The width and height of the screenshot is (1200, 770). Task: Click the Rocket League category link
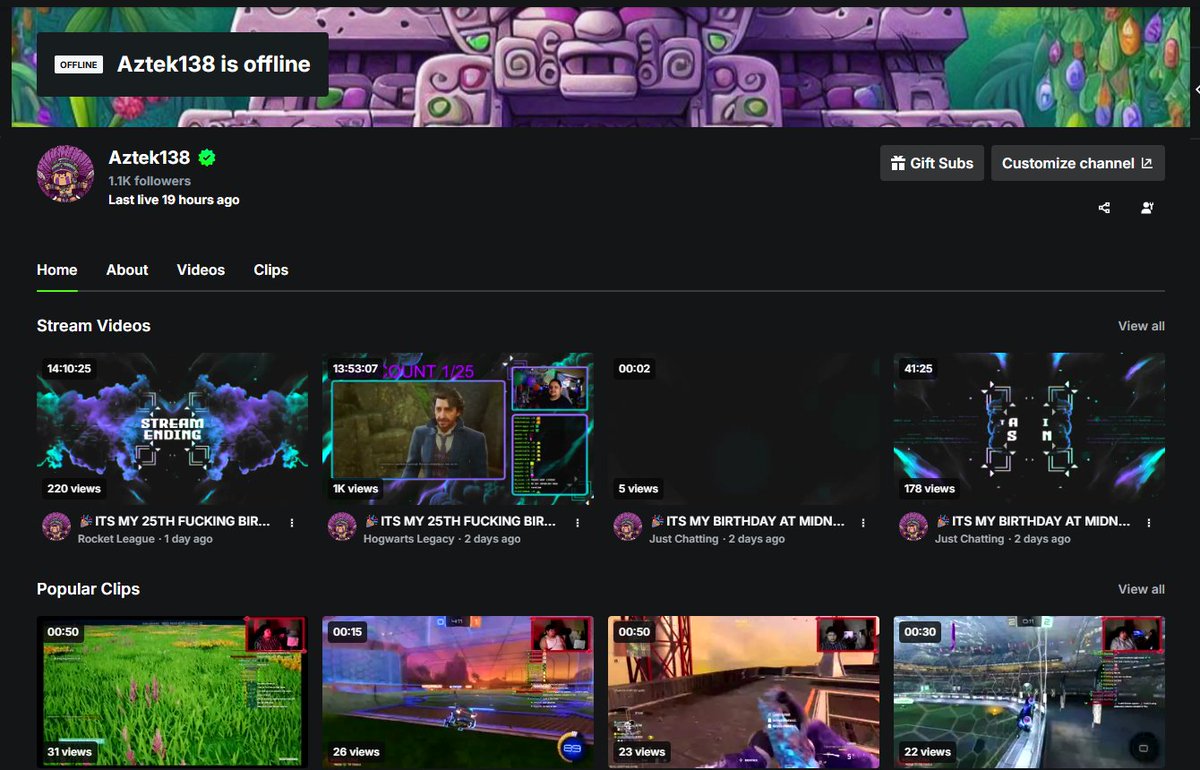[116, 539]
